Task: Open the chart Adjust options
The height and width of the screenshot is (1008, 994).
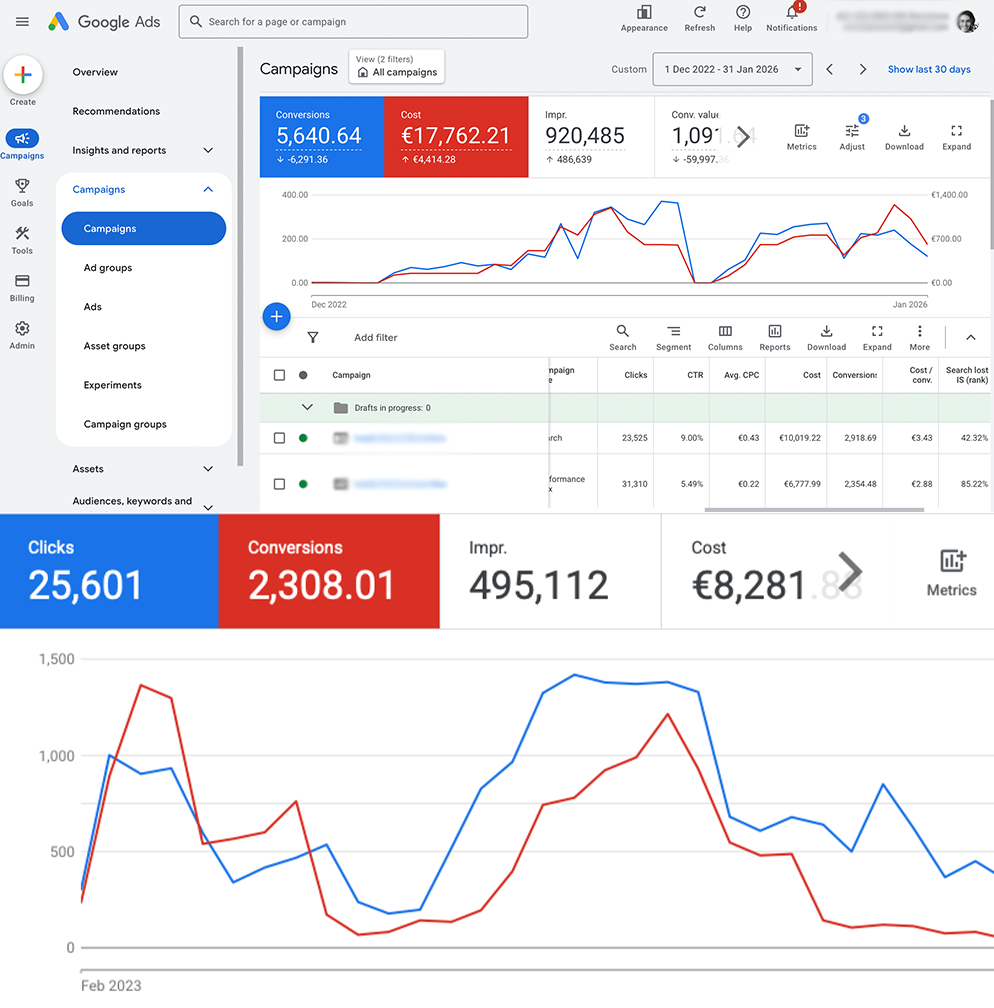Action: [852, 137]
